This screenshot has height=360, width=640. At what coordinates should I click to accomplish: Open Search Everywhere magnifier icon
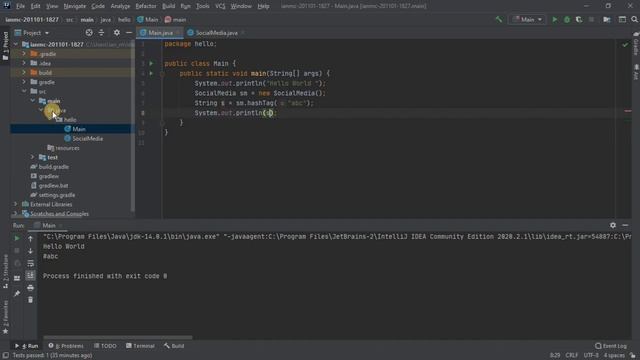[x=634, y=20]
